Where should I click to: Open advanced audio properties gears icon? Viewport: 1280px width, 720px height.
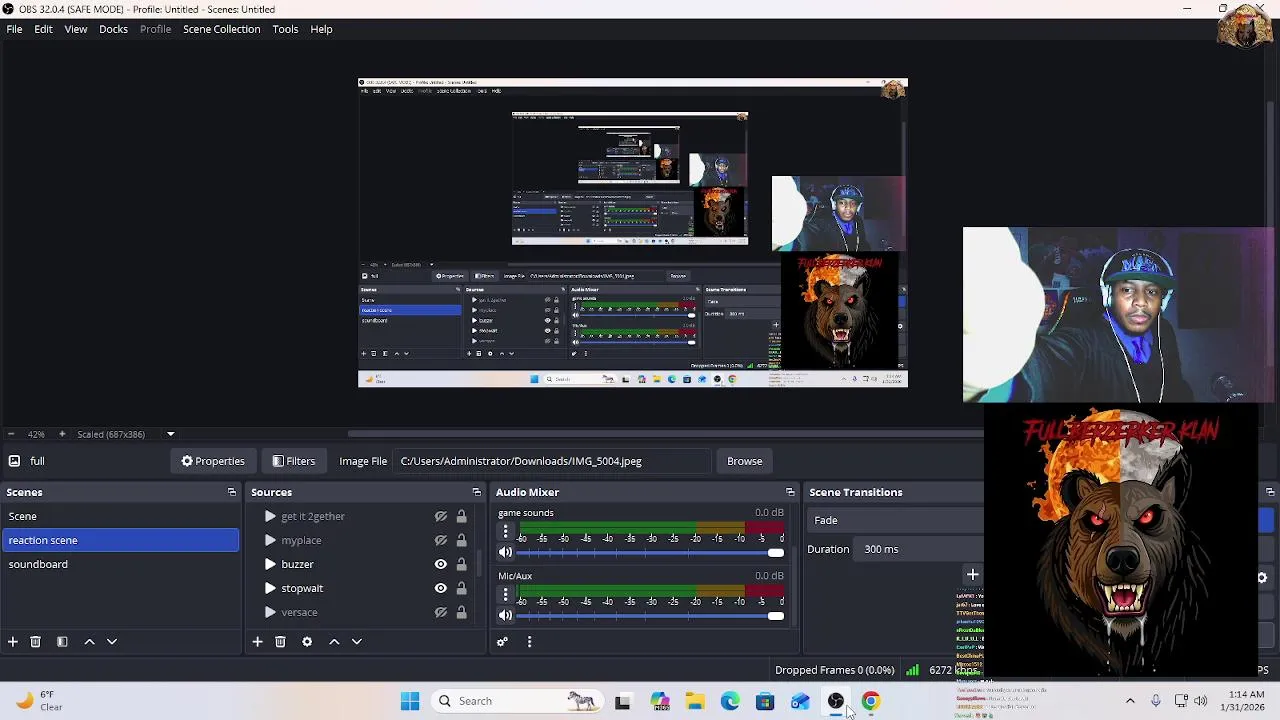click(x=502, y=642)
